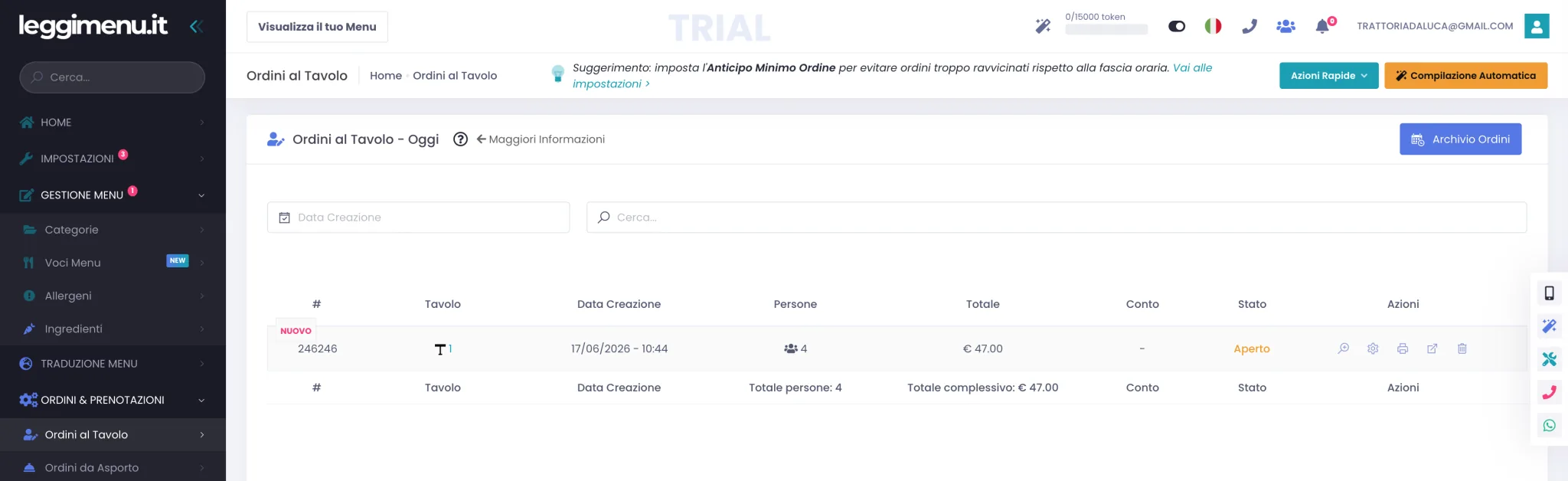Click the magic wand icon near token counter
Screen dimensions: 1568x481
coord(1043,26)
